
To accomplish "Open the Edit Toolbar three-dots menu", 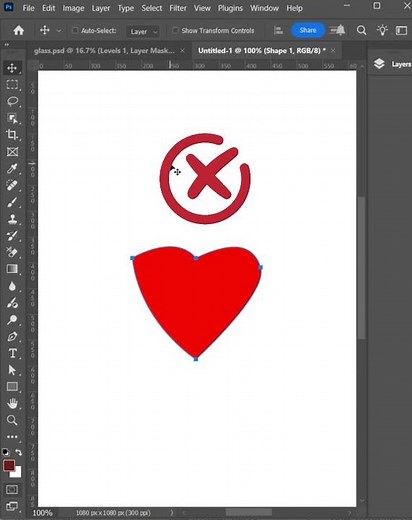I will tap(12, 437).
